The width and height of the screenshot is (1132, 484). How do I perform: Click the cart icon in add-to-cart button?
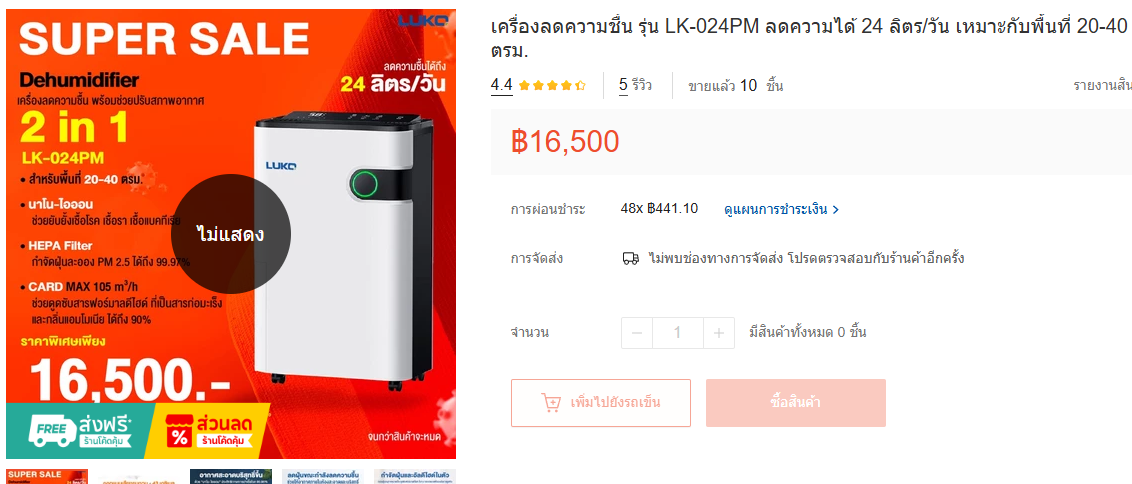point(552,402)
